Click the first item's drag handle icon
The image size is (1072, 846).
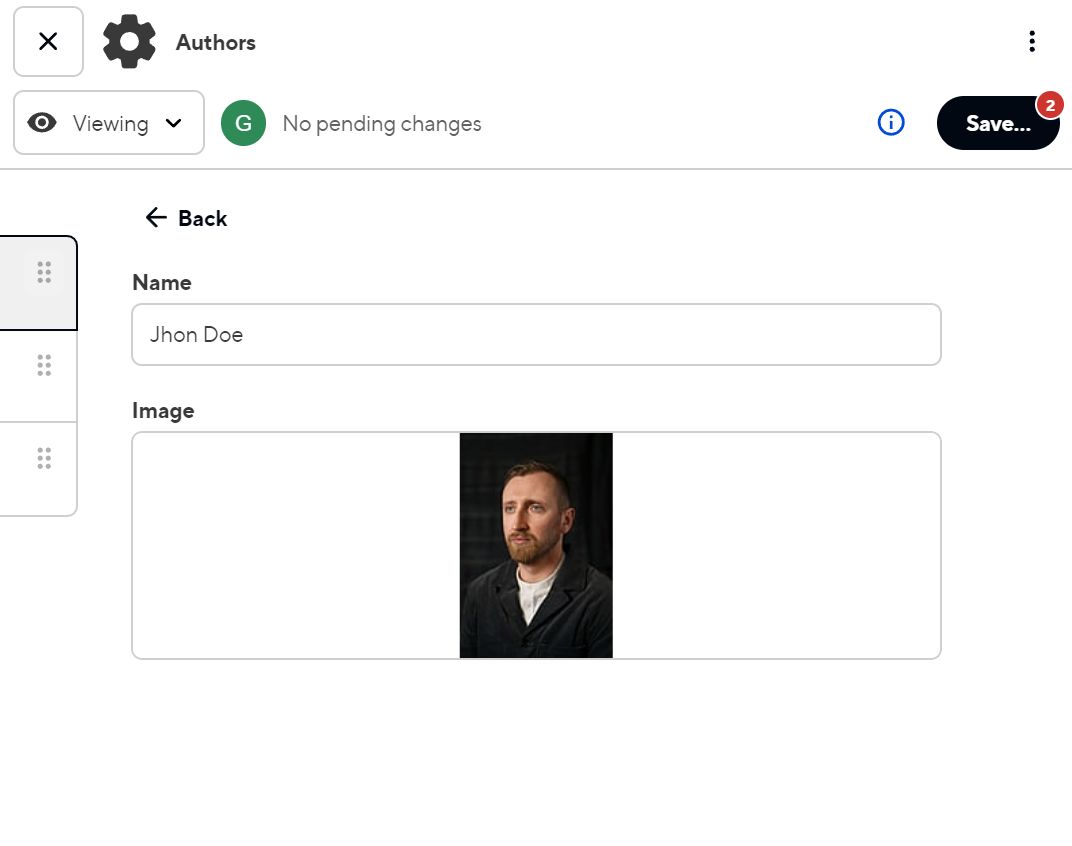click(x=44, y=272)
